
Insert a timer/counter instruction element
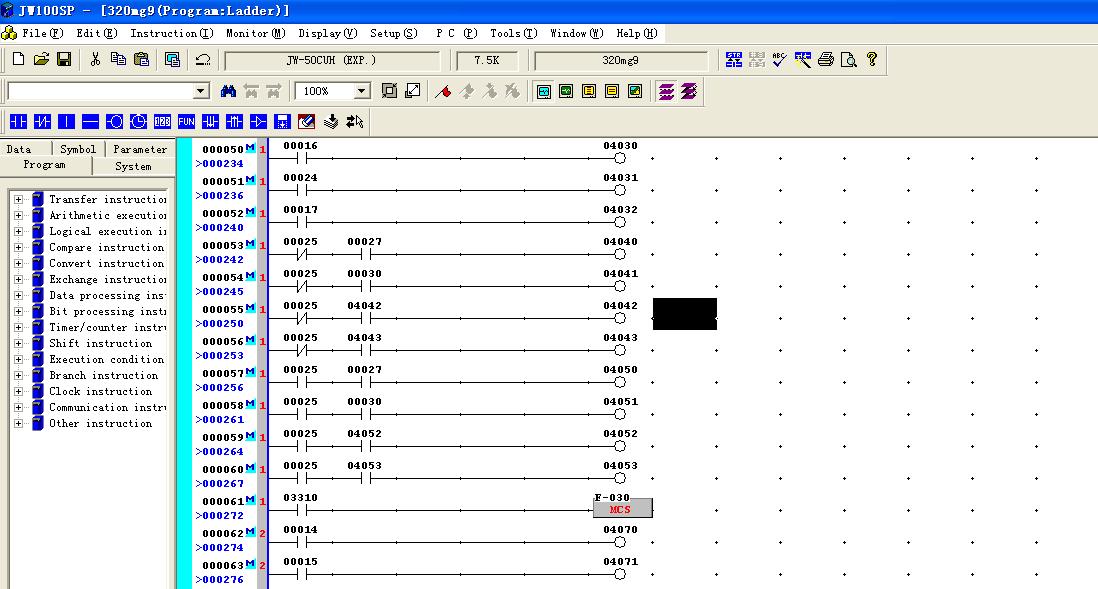138,122
